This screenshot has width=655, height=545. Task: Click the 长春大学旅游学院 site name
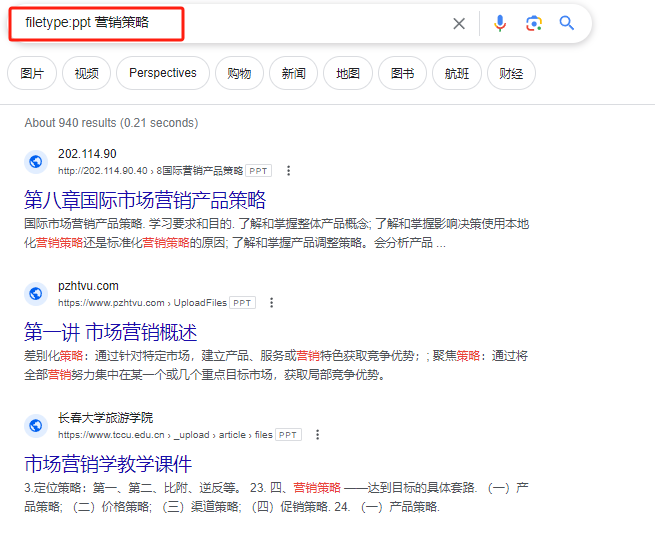tap(106, 418)
